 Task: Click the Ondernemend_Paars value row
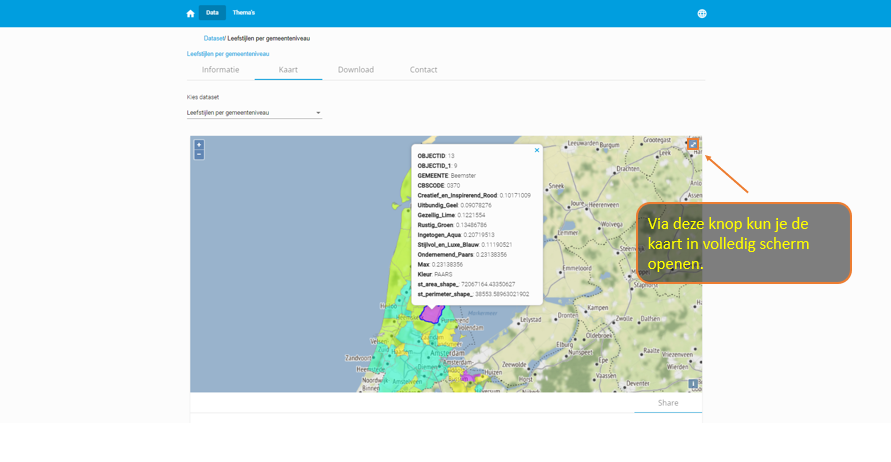462,255
